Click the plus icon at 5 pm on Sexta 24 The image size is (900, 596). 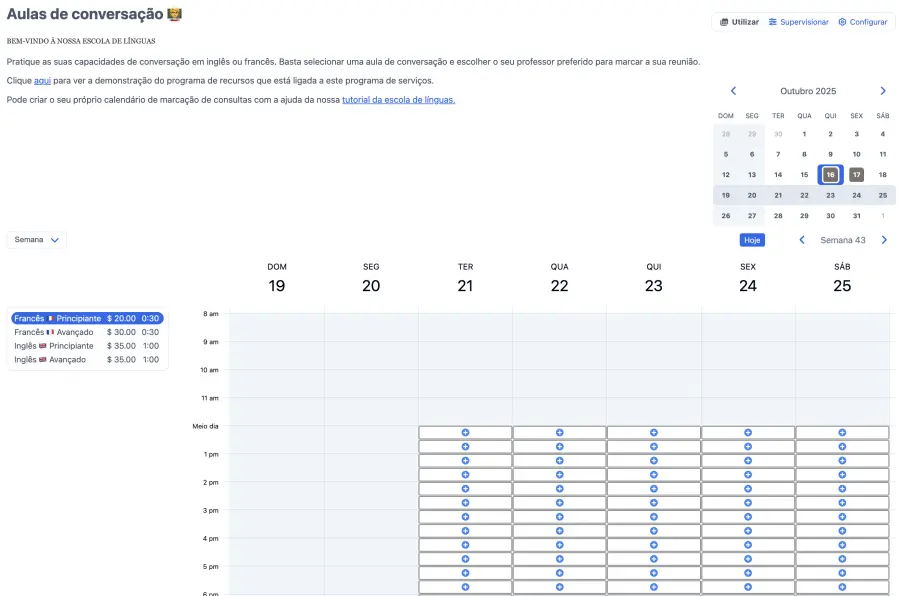tap(747, 573)
